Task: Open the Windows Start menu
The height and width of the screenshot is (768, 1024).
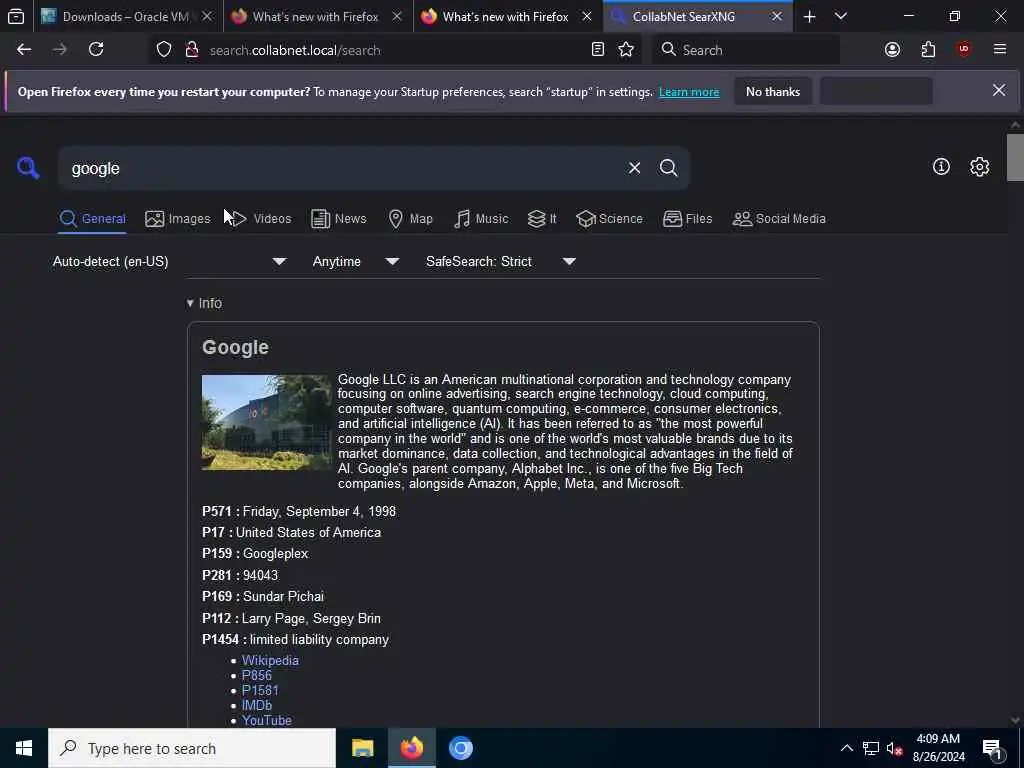Action: 24,748
